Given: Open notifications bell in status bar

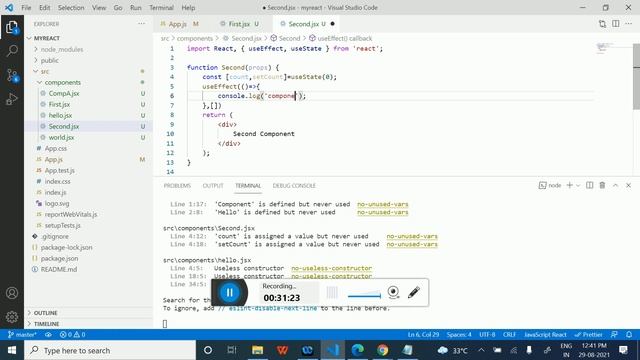Looking at the screenshot, I should coord(629,335).
